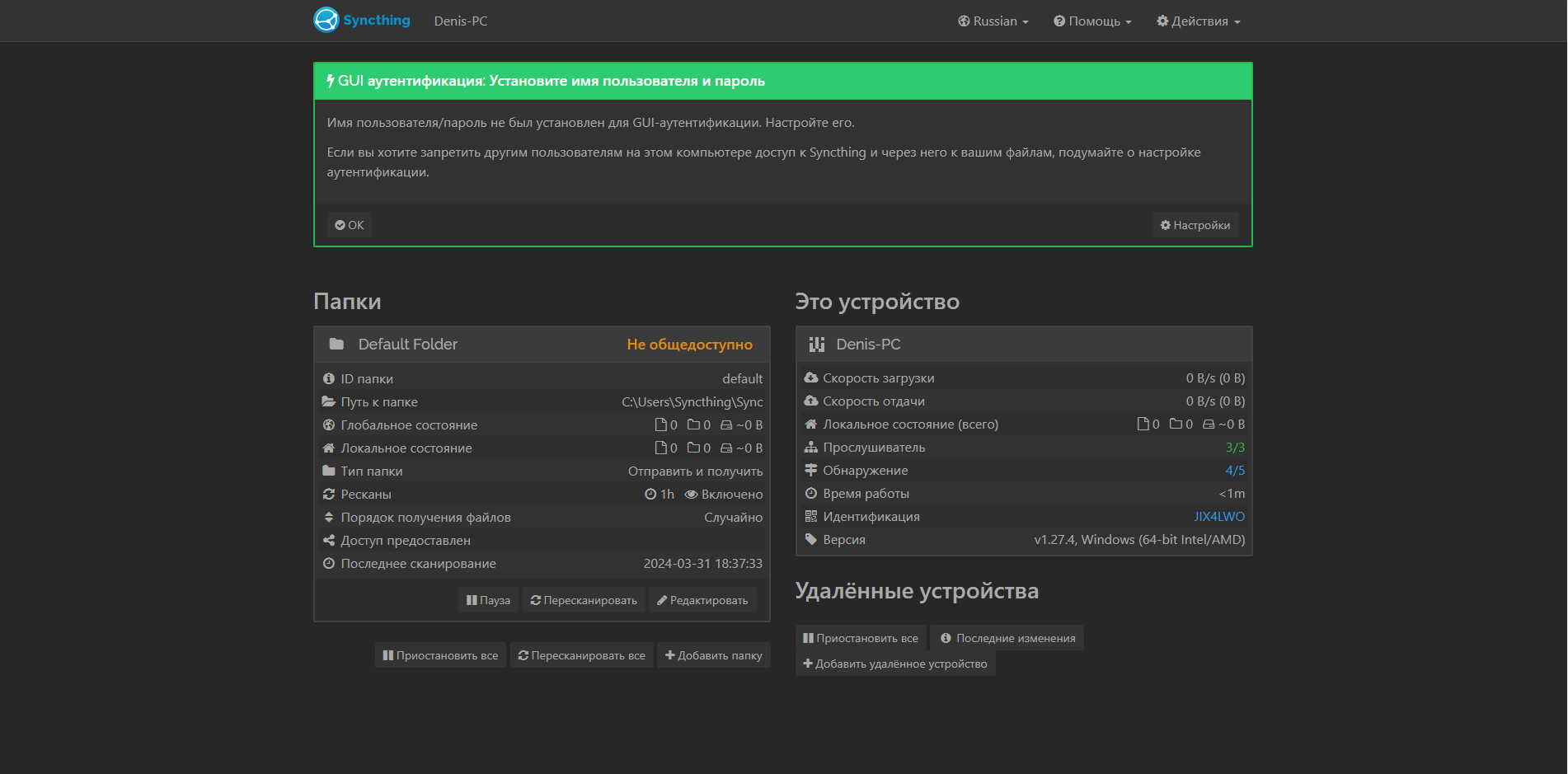Screen dimensions: 1568x774
Task: Click the refresh icon next to Ресканы
Action: pos(329,494)
